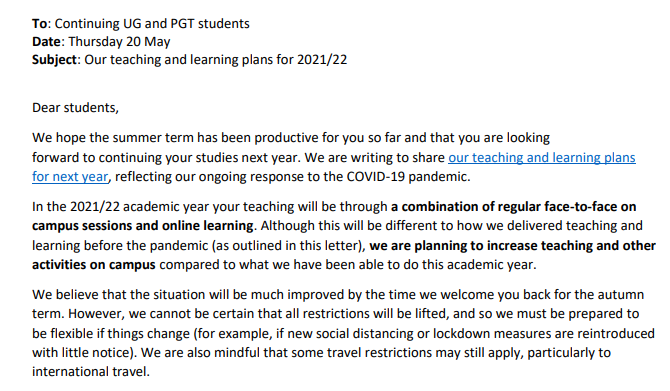The width and height of the screenshot is (670, 391).
Task: Click the '2021/22' in the subject line
Action: pos(322,59)
